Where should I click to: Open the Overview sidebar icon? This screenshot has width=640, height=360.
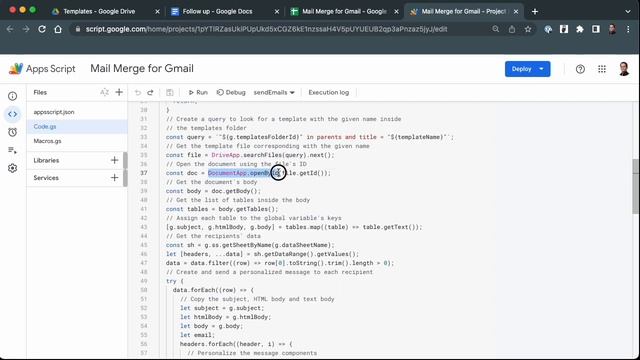coord(13,96)
